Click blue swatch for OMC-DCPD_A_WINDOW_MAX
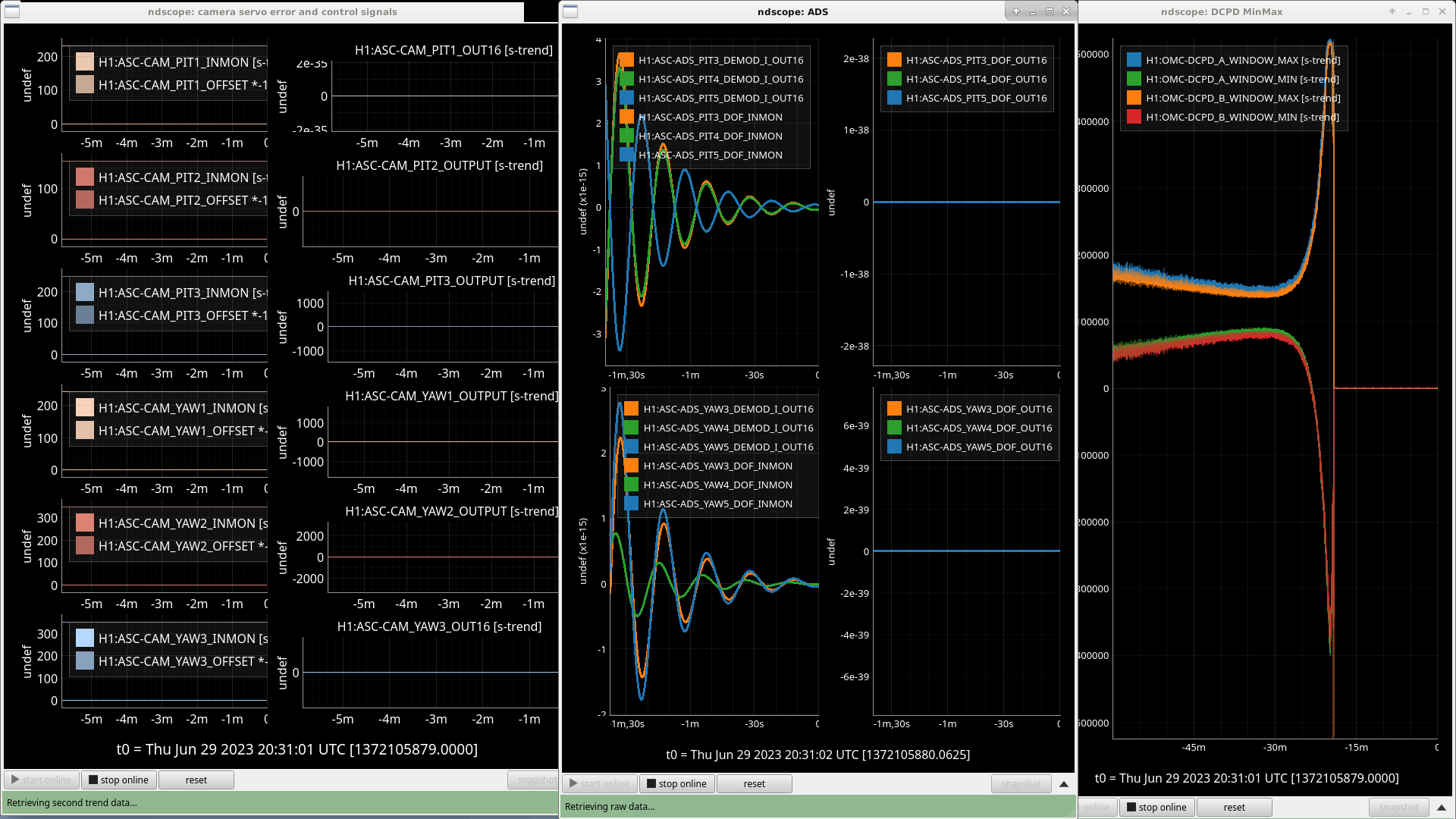This screenshot has width=1456, height=819. 1134,60
